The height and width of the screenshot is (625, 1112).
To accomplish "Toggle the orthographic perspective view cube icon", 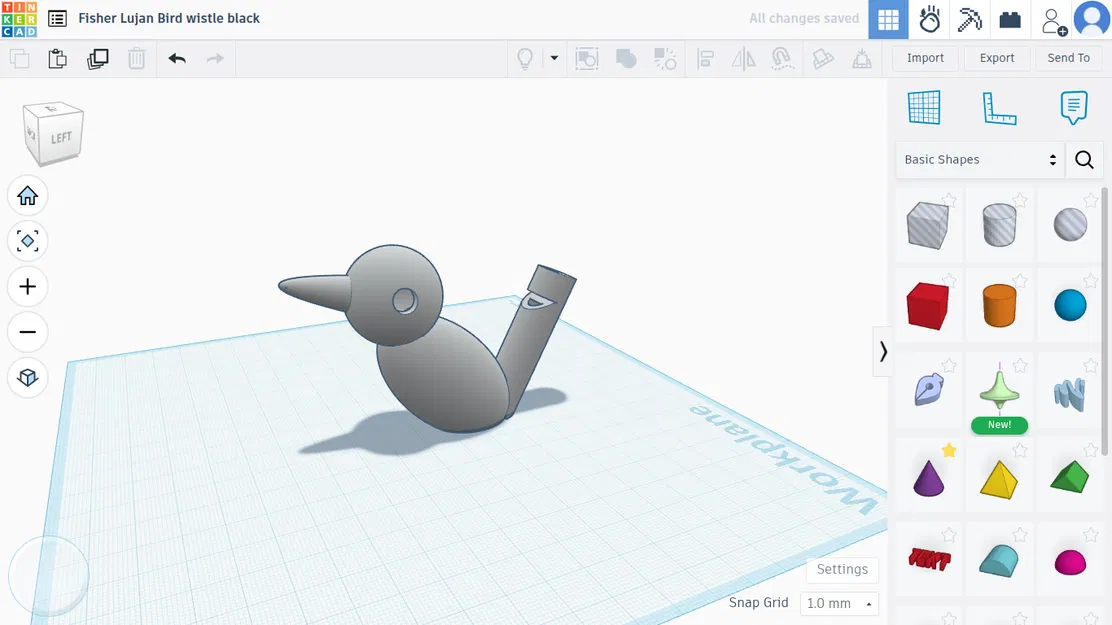I will tap(28, 377).
